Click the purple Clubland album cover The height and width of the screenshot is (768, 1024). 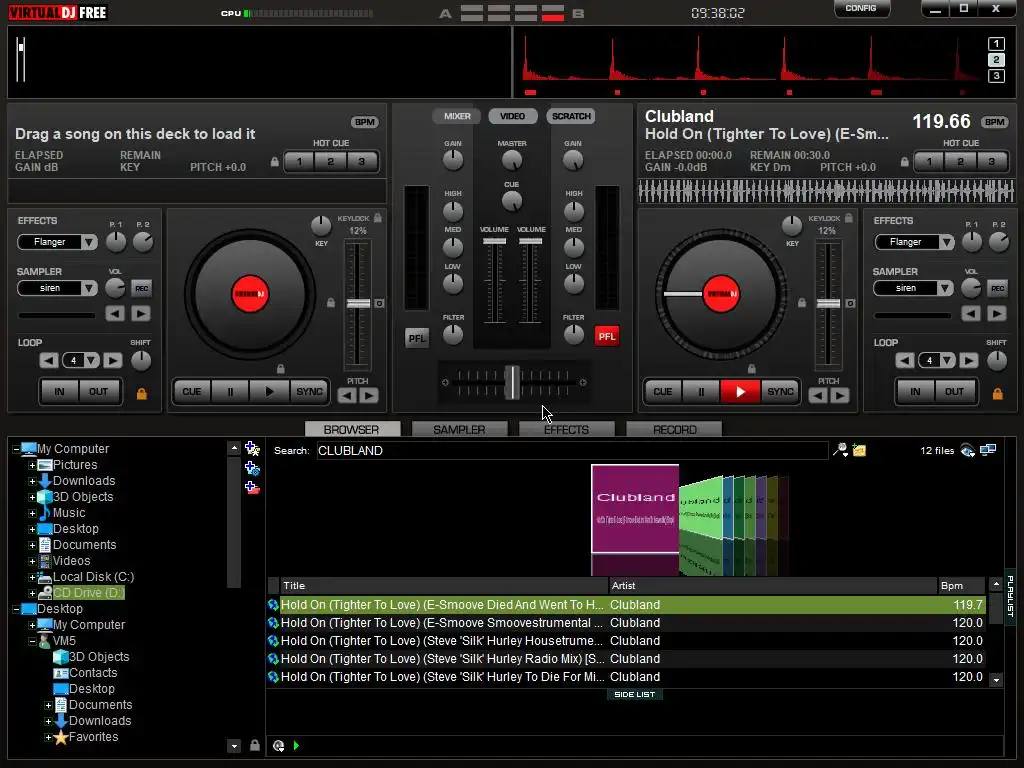pos(635,509)
